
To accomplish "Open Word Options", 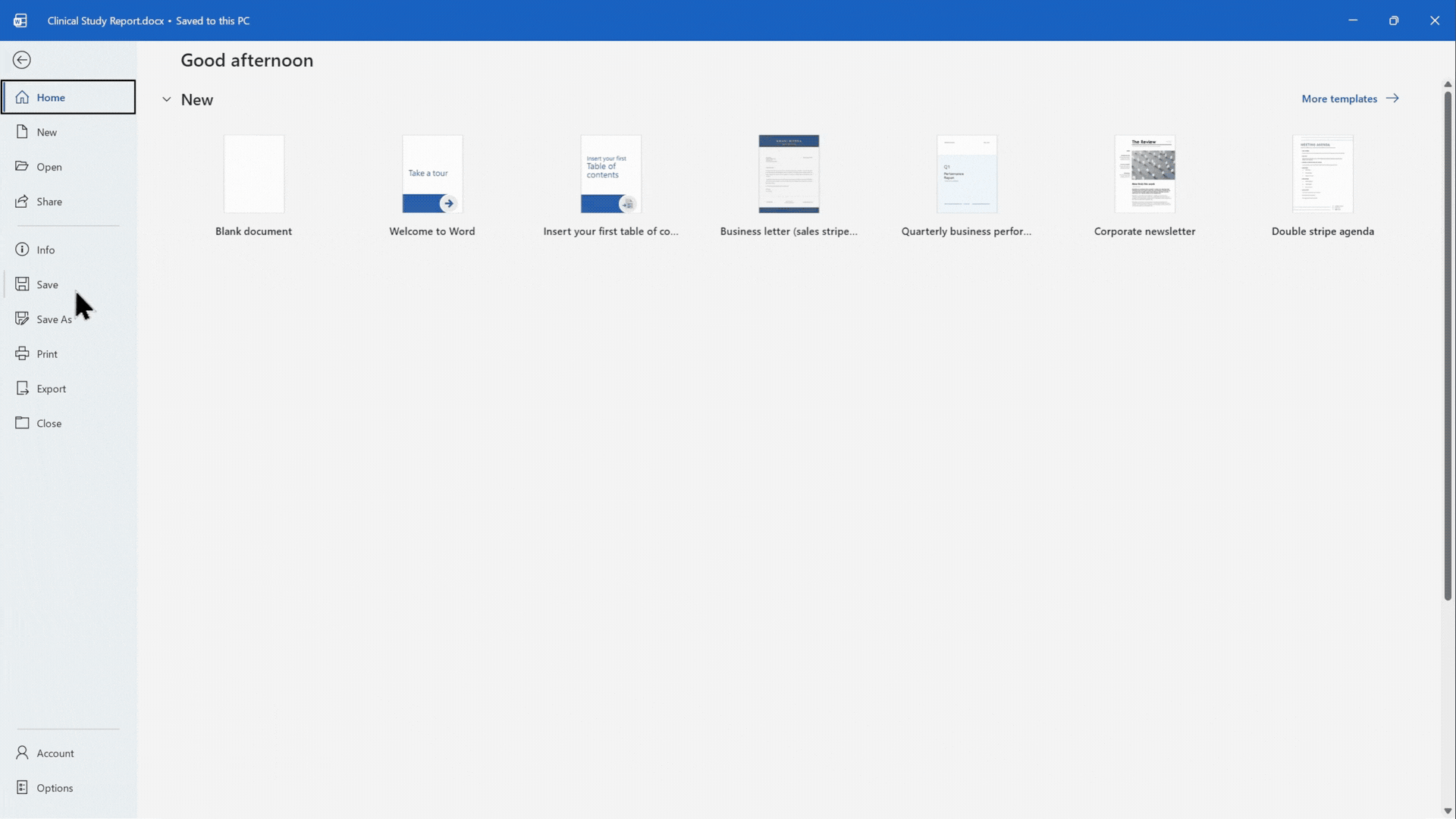I will point(68,788).
